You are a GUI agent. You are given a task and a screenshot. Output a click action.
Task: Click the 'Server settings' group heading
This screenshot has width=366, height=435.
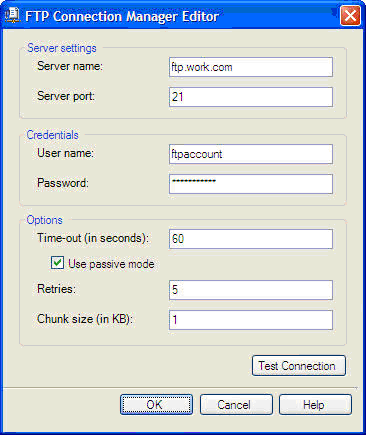pos(62,48)
